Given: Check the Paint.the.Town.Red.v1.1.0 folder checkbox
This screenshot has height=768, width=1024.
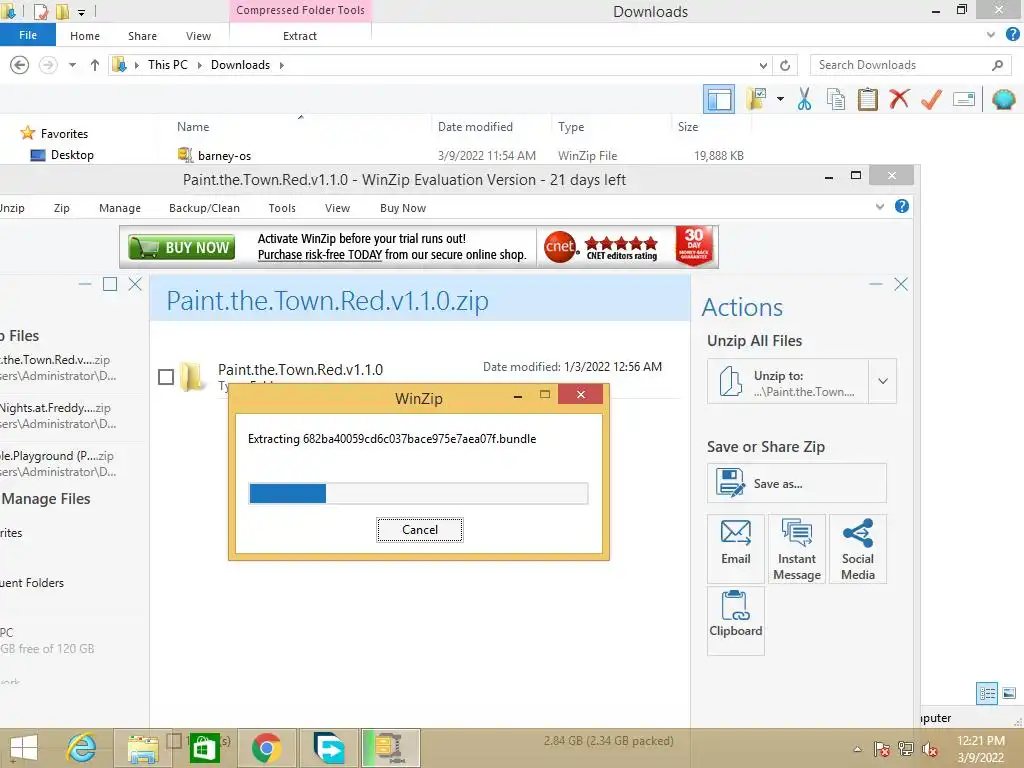Looking at the screenshot, I should click(166, 377).
